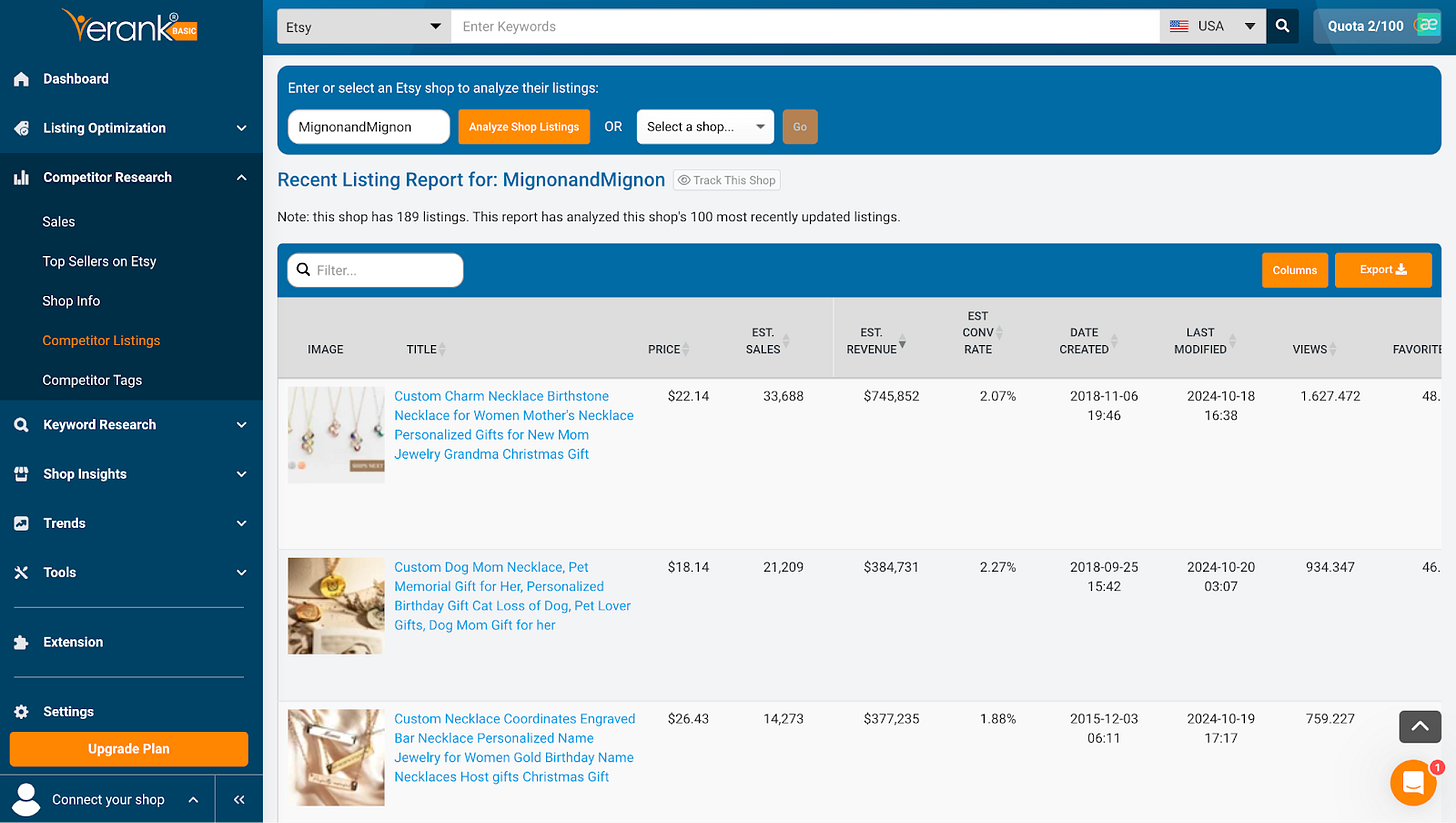Expand Connect your shop chevron
Viewport: 1456px width, 823px height.
(x=193, y=800)
